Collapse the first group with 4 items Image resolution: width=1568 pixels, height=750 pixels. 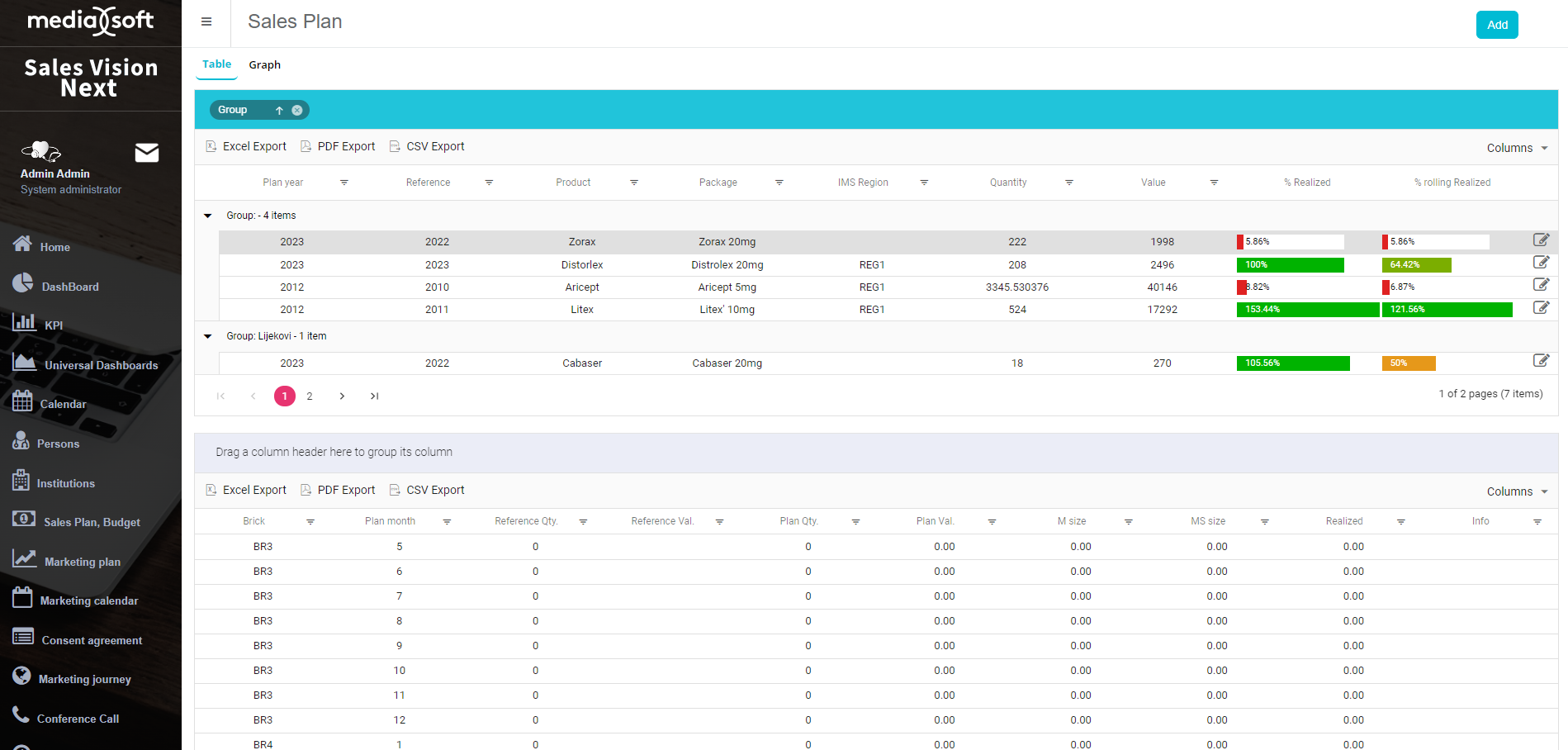point(208,216)
